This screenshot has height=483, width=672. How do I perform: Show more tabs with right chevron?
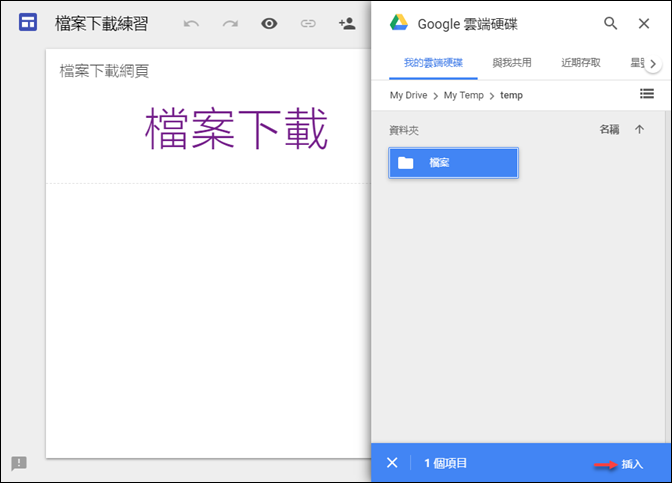coord(653,64)
